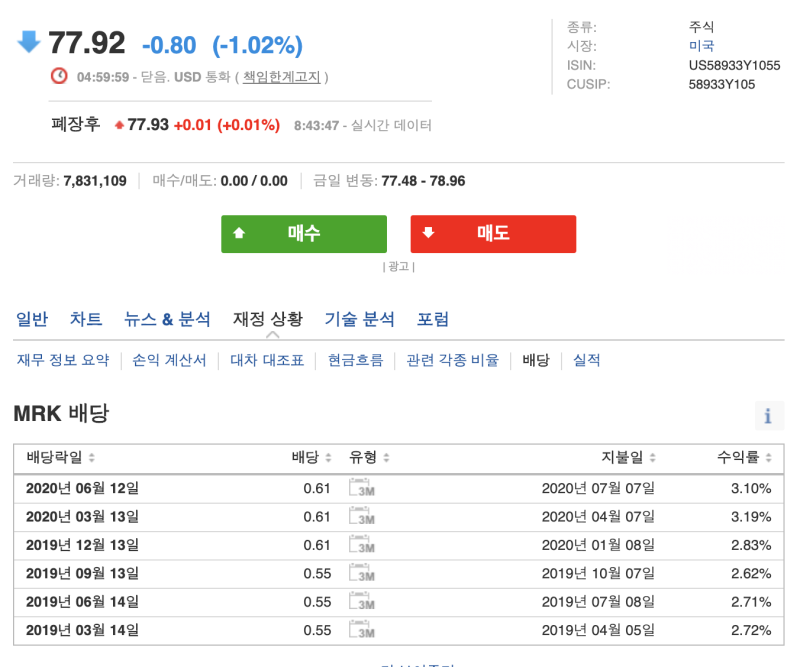Click the 3M calendar icon in the 2020년 06월 12일 row
This screenshot has width=800, height=667.
[x=362, y=487]
